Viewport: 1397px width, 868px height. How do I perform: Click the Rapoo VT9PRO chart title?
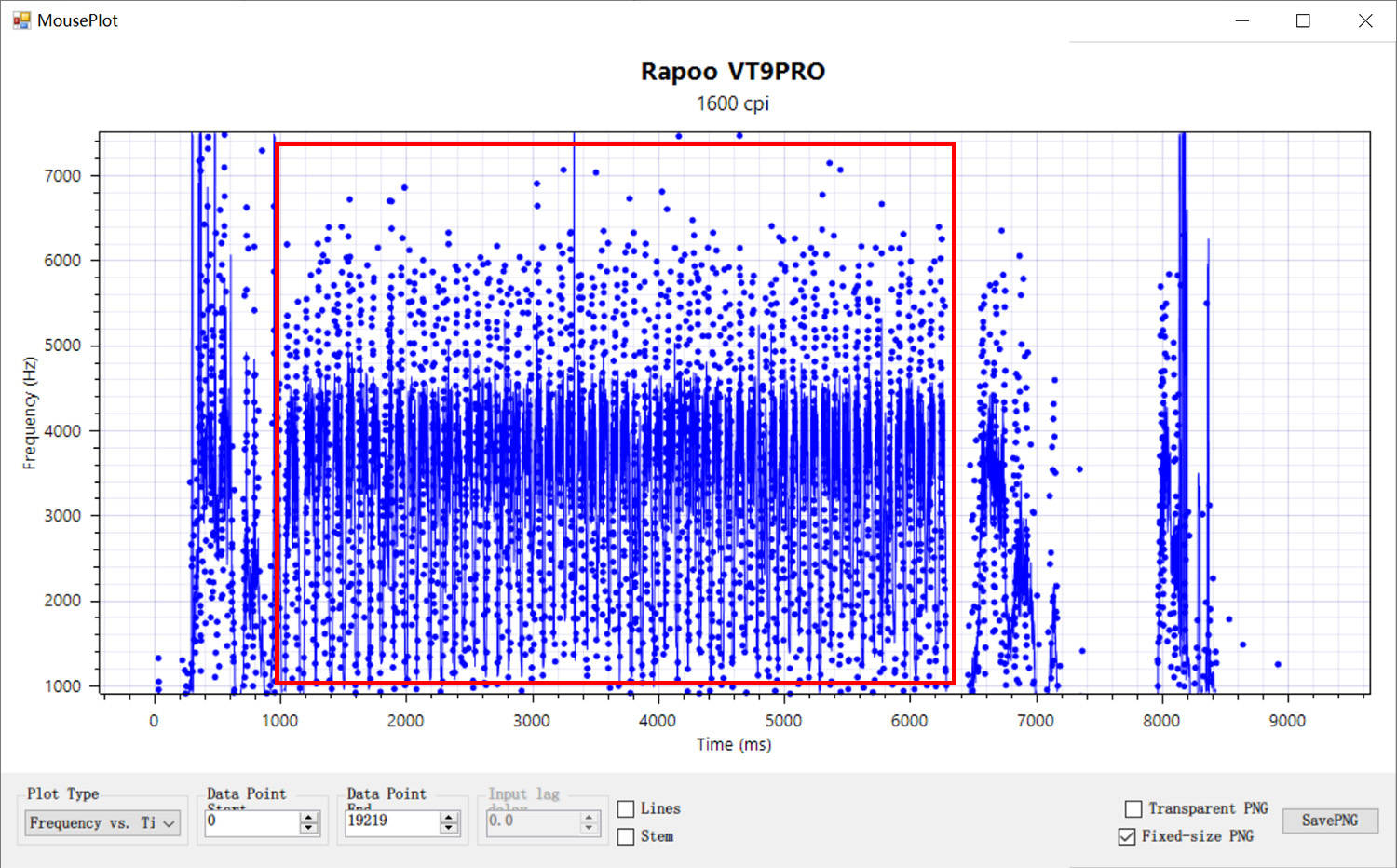(733, 72)
